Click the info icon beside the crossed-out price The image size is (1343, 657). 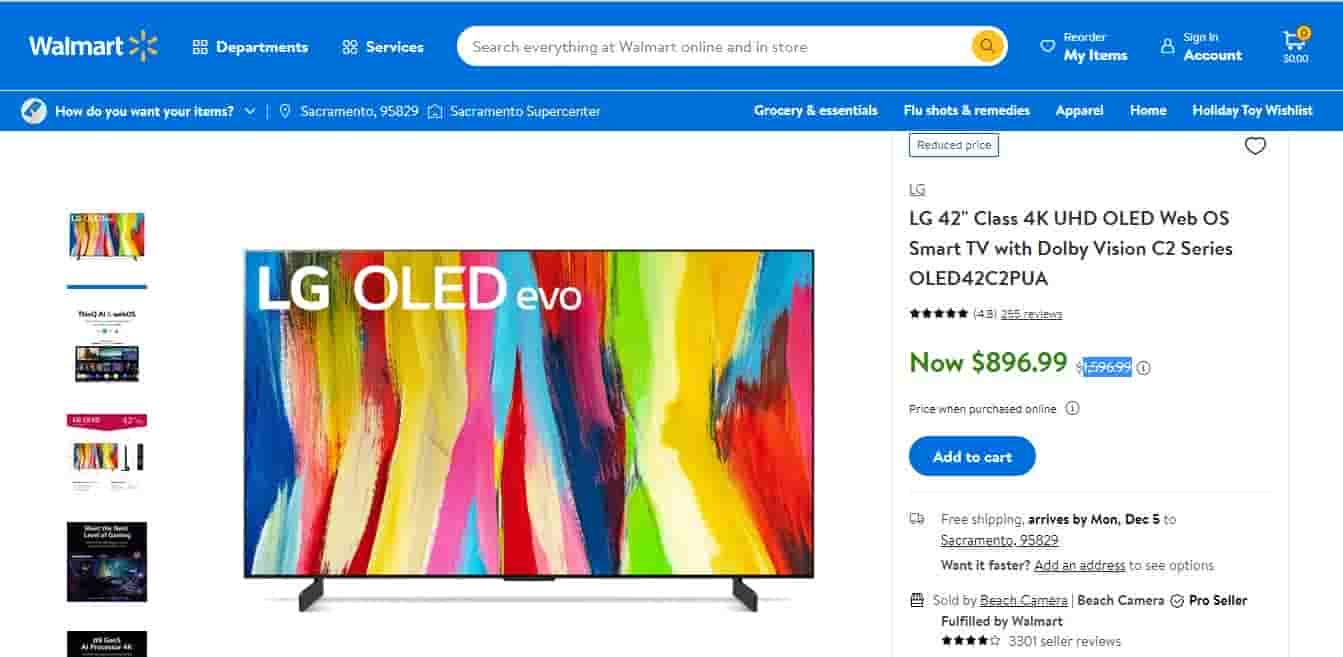tap(1144, 368)
